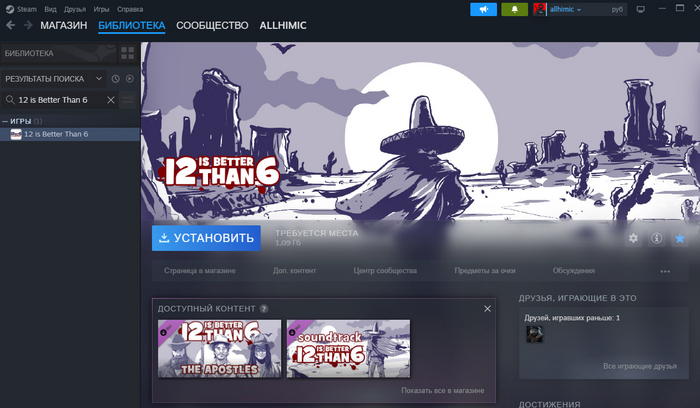Open the Вид menu
The height and width of the screenshot is (408, 700).
50,9
